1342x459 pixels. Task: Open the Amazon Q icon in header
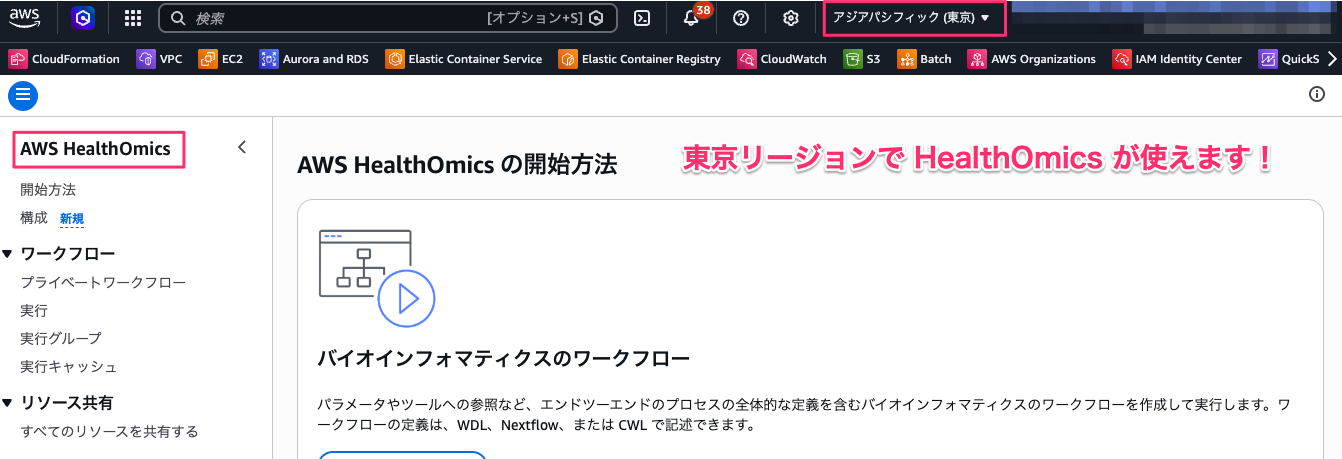83,18
